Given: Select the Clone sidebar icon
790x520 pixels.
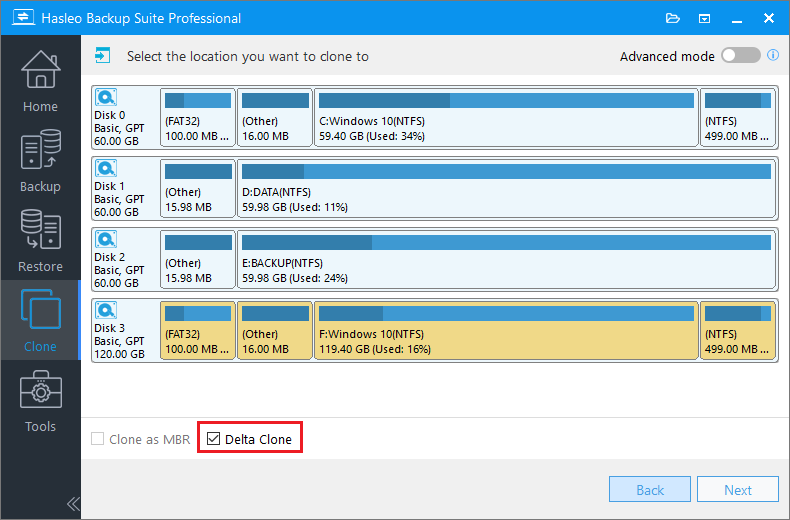Looking at the screenshot, I should click(x=40, y=320).
